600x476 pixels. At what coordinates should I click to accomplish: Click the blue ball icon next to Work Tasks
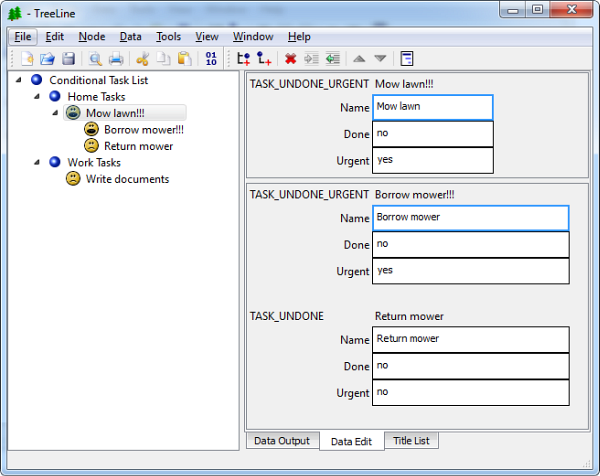click(x=55, y=162)
